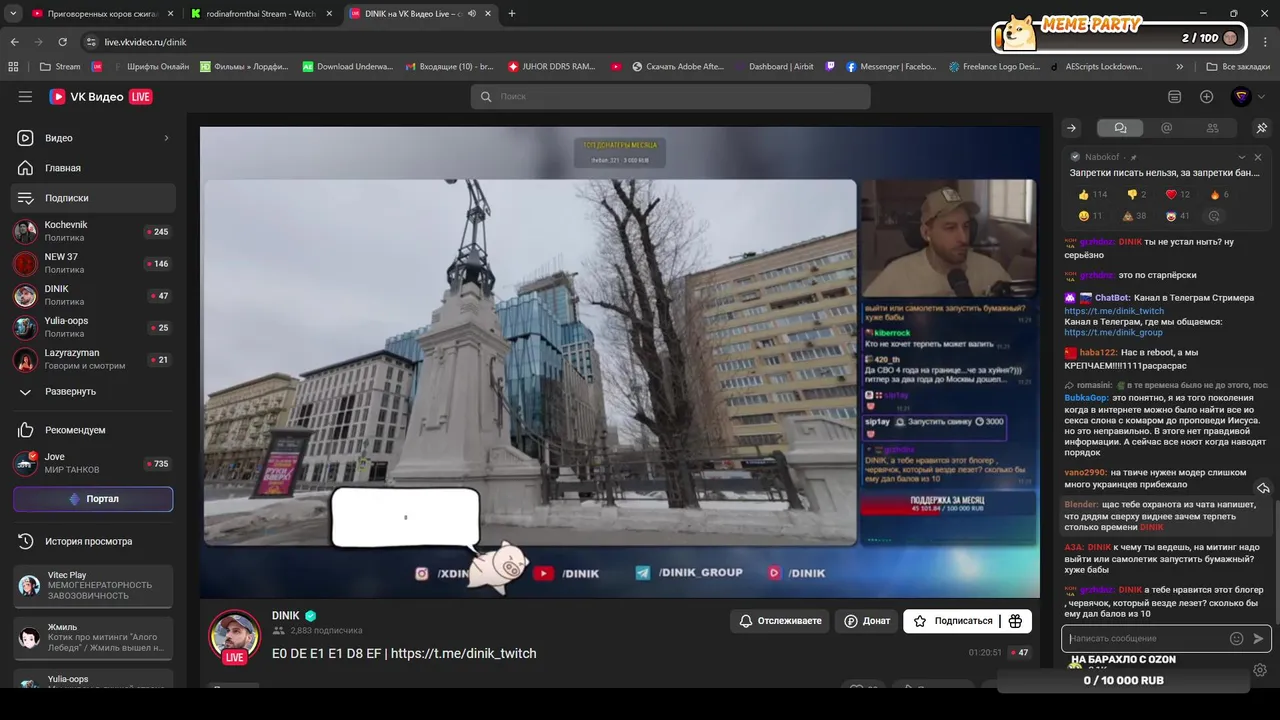The image size is (1280, 720).
Task: Click the VK Видео LIVE logo
Action: (x=101, y=97)
